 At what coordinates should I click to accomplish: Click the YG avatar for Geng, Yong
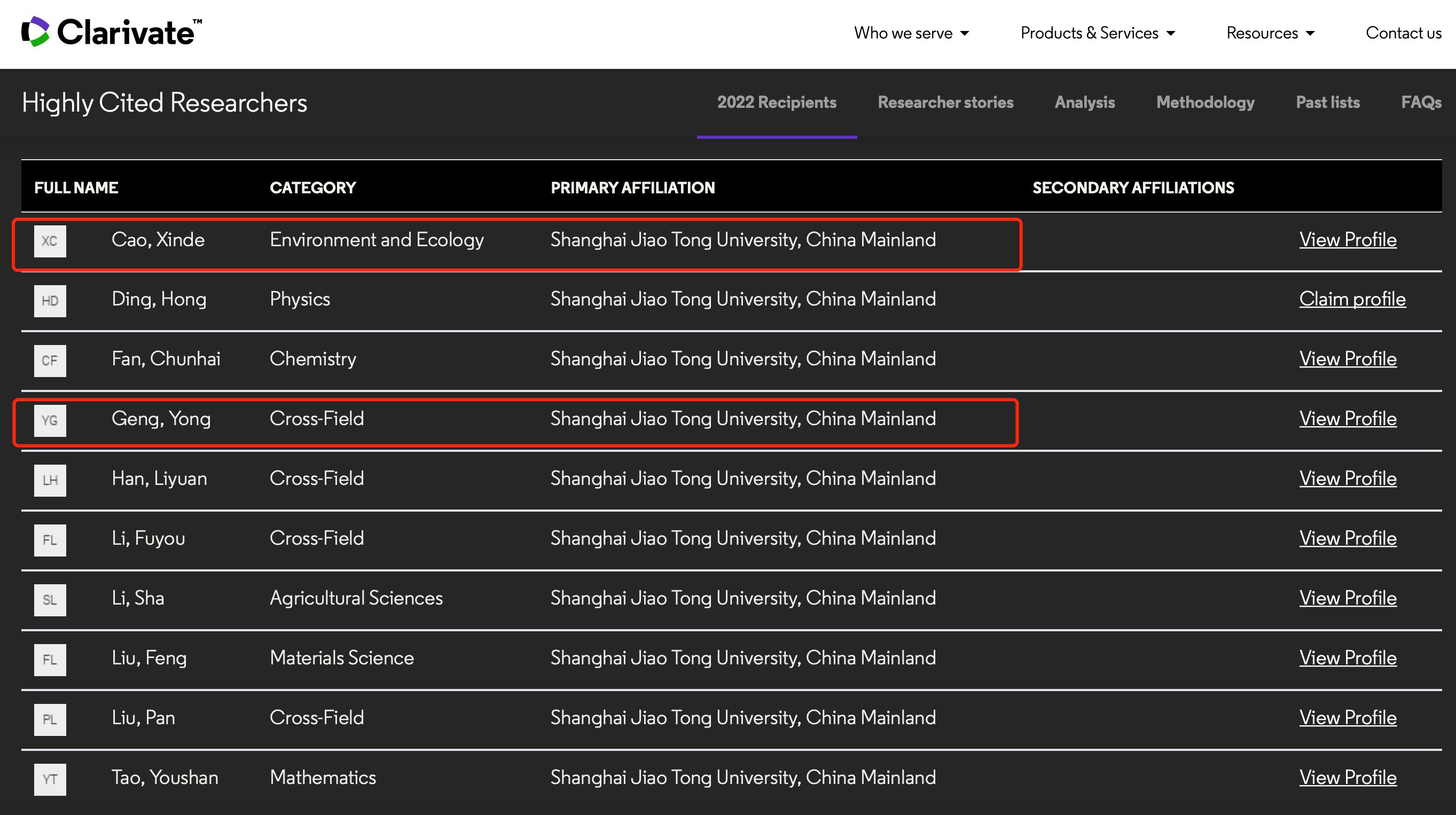[50, 420]
